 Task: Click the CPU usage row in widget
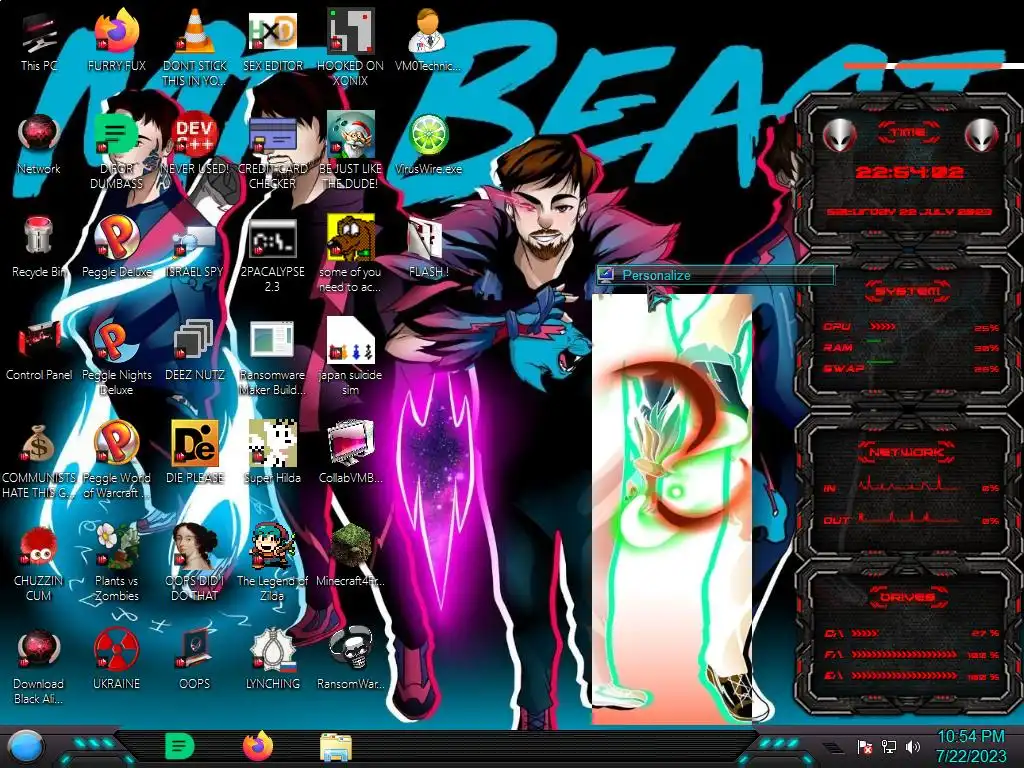click(x=911, y=327)
